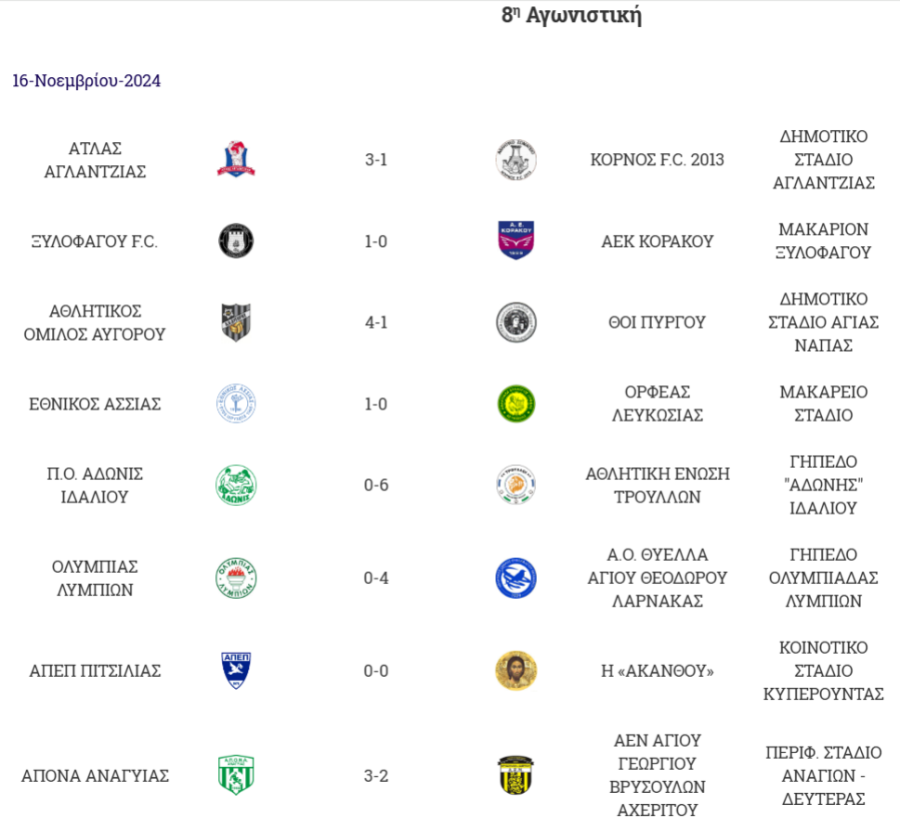This screenshot has height=831, width=900.
Task: Open the 0-6 match result
Action: tap(376, 485)
